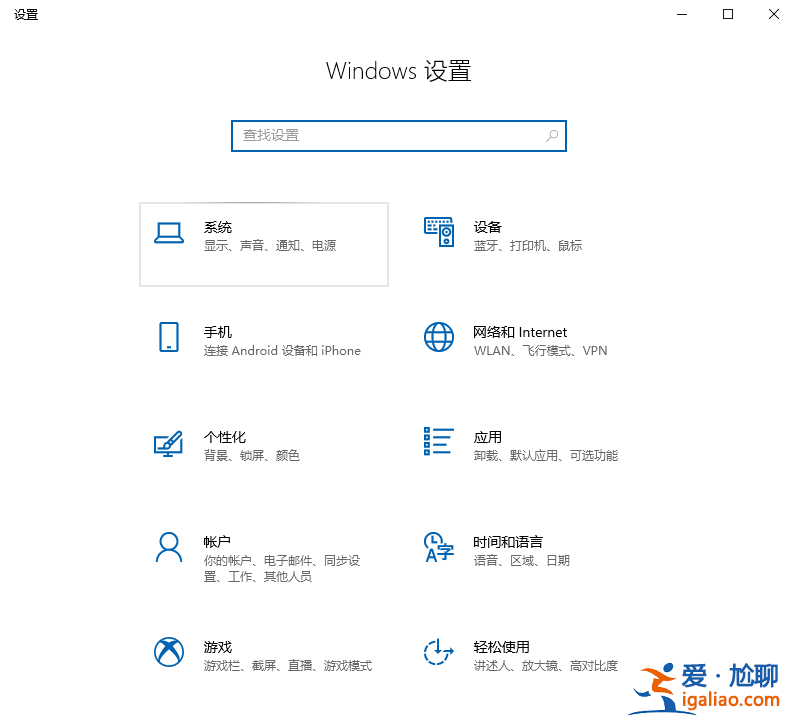Select the 轻松使用 category title
This screenshot has width=792, height=727.
502,648
